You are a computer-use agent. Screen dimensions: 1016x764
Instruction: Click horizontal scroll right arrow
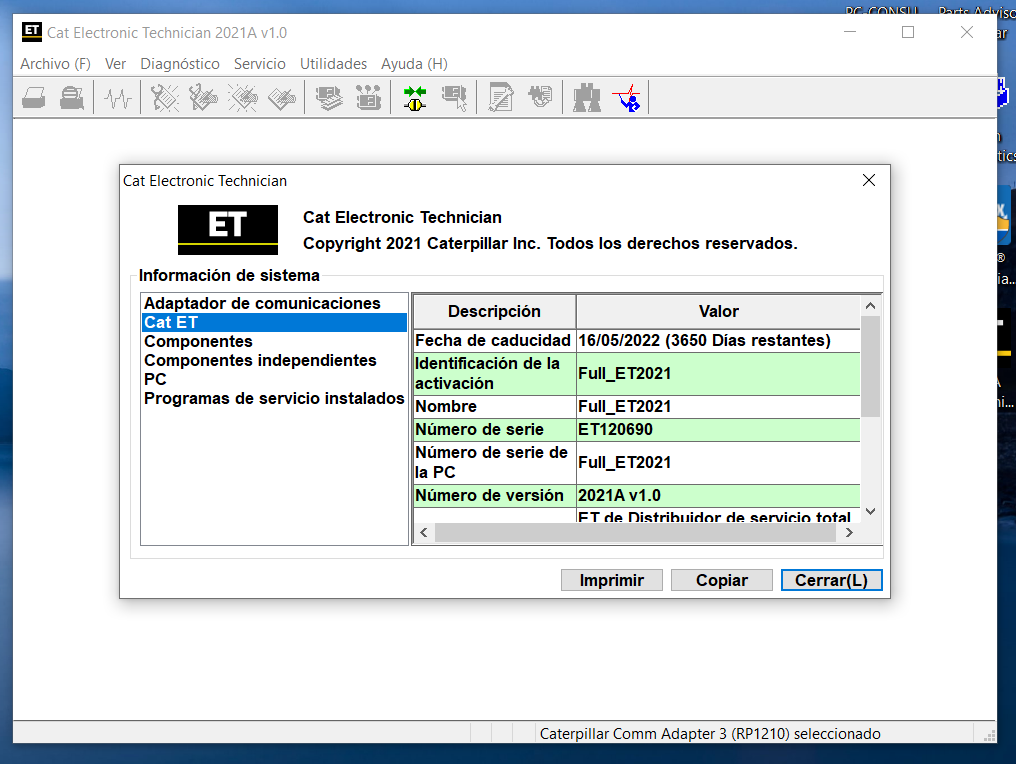849,533
